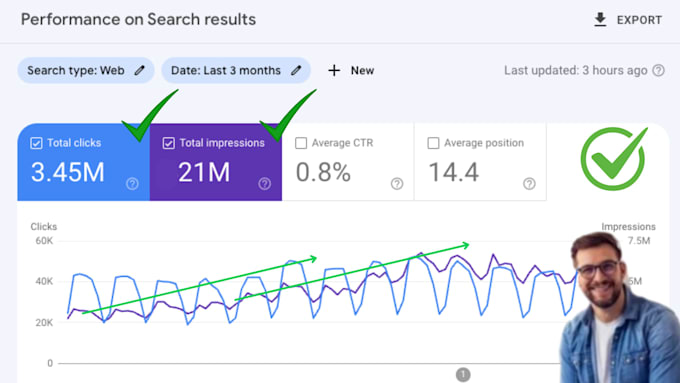The image size is (680, 383).
Task: Click the Export download icon
Action: (600, 20)
